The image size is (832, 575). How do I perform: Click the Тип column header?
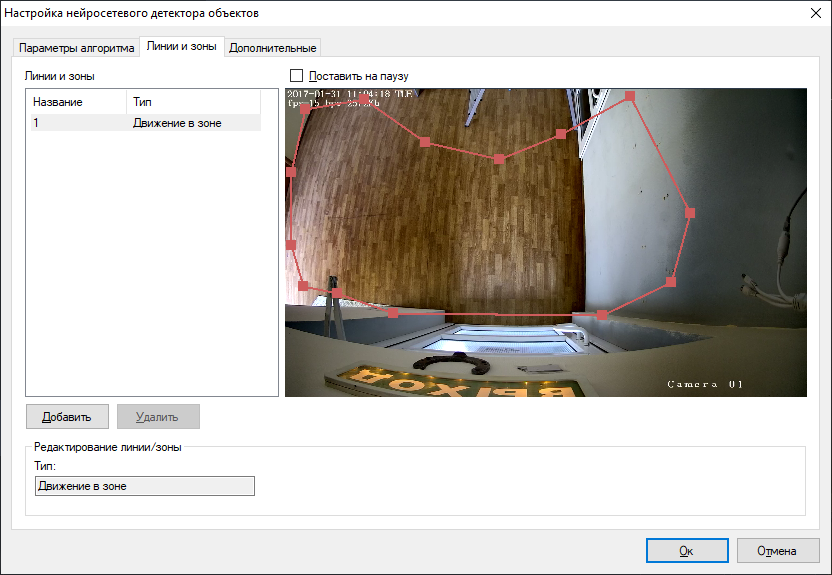coord(190,102)
